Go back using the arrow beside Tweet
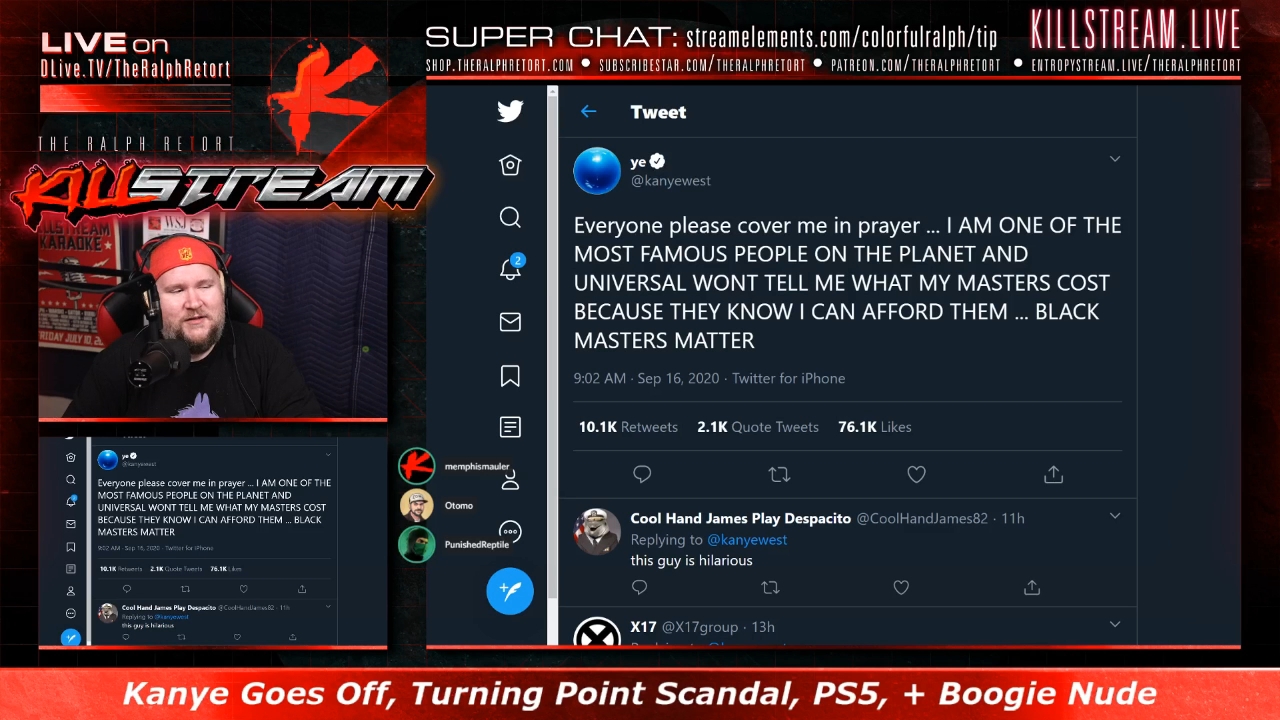1280x720 pixels. tap(588, 112)
